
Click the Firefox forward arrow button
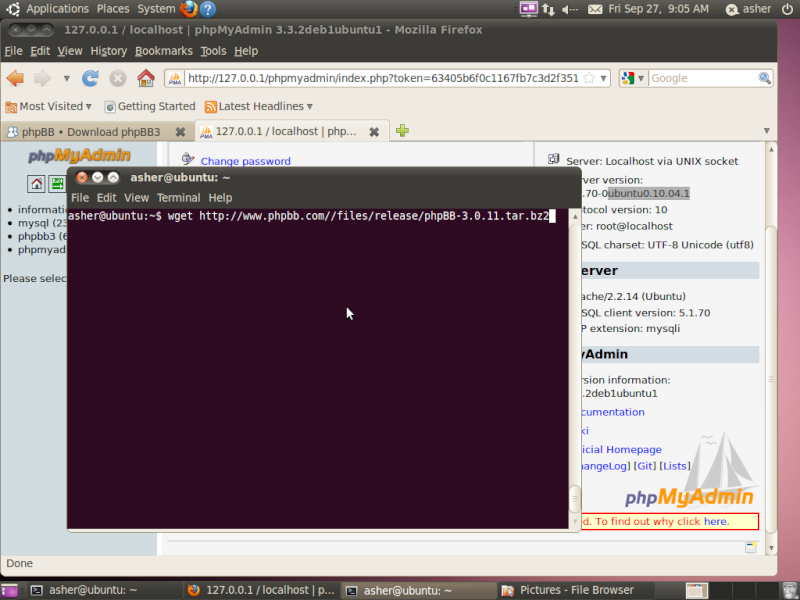42,78
